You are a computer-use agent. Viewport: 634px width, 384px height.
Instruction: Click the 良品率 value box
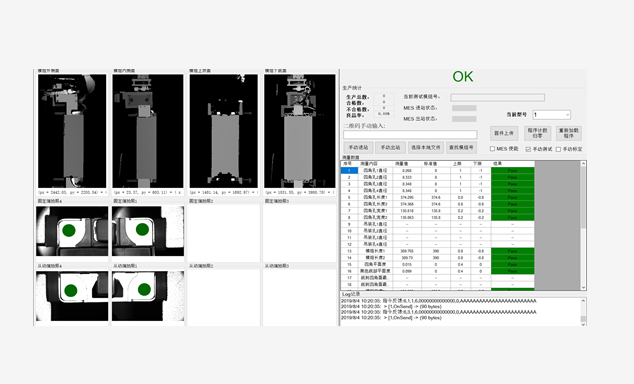coord(384,114)
